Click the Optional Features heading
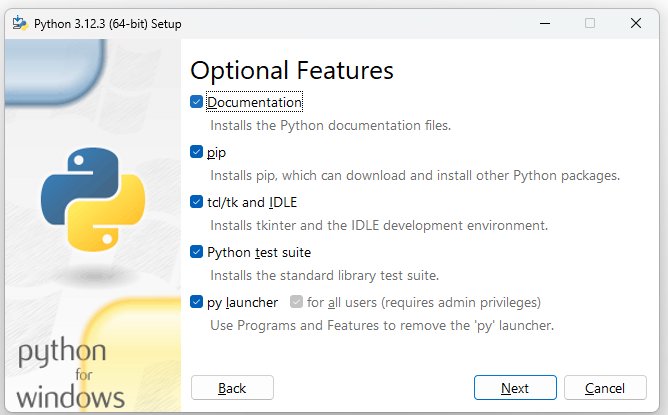The width and height of the screenshot is (668, 415). [x=292, y=70]
